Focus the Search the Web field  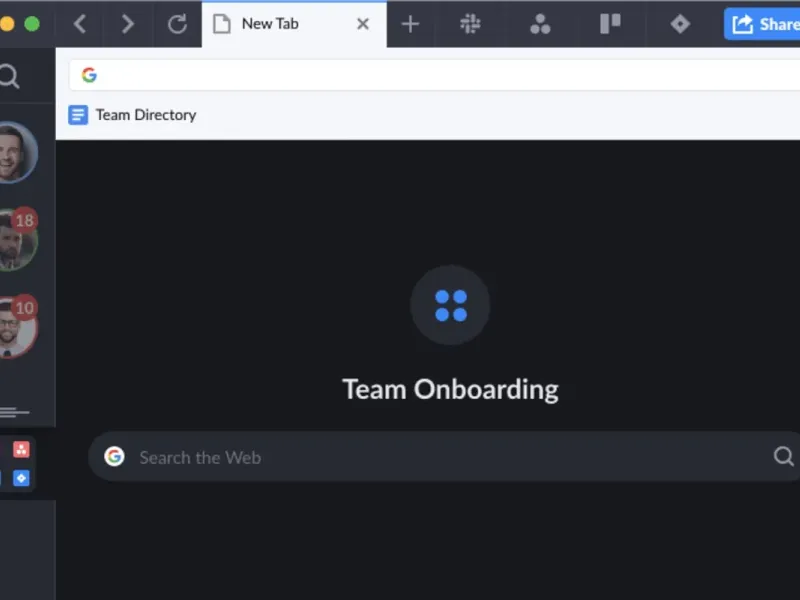(x=444, y=457)
